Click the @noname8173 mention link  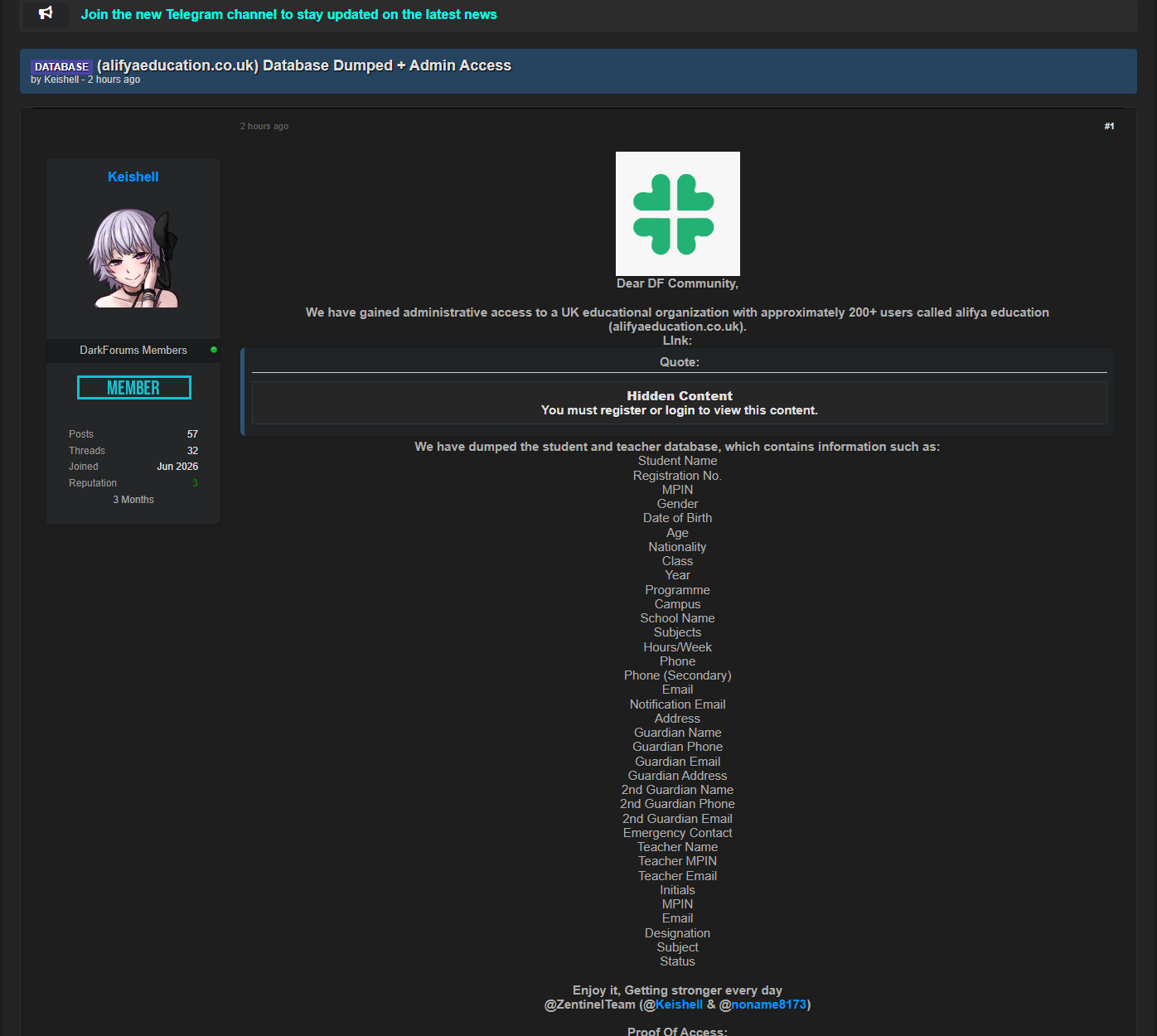click(x=768, y=1005)
